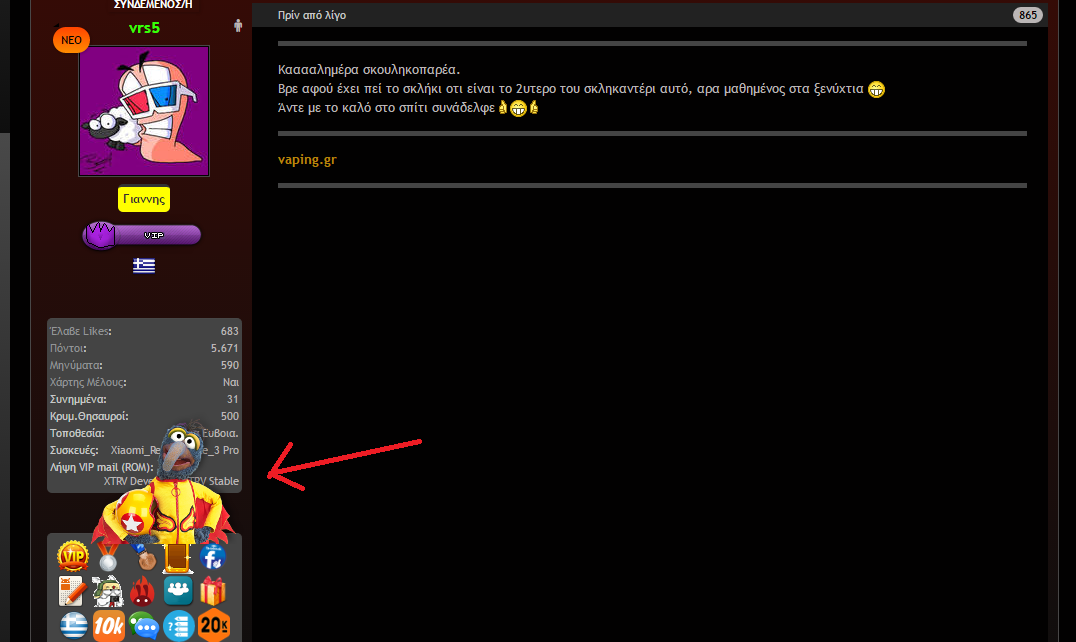
Task: Click the silver medal badge
Action: point(108,556)
